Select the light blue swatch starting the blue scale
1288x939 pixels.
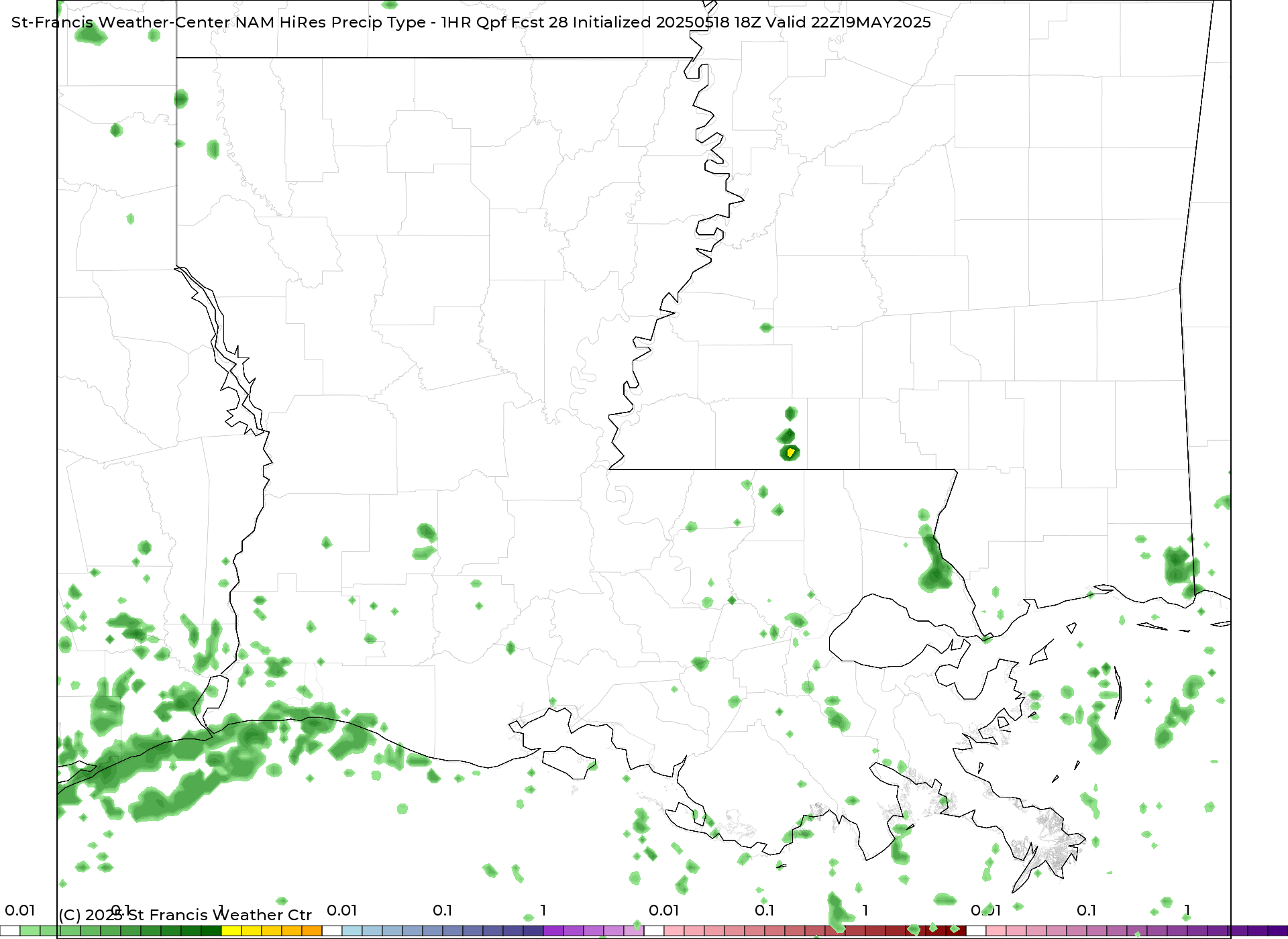point(352,931)
